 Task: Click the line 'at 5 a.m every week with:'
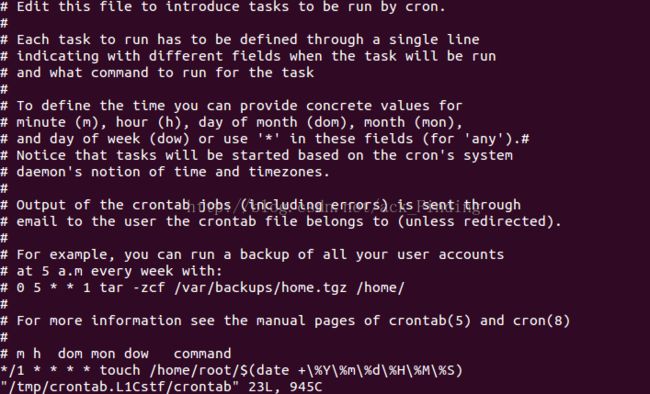tap(111, 271)
